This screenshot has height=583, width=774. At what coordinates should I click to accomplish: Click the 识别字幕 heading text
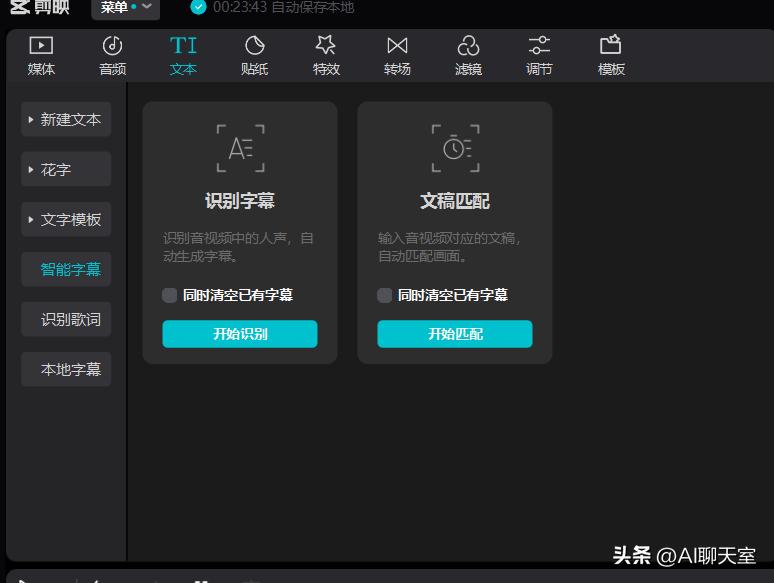pos(240,201)
